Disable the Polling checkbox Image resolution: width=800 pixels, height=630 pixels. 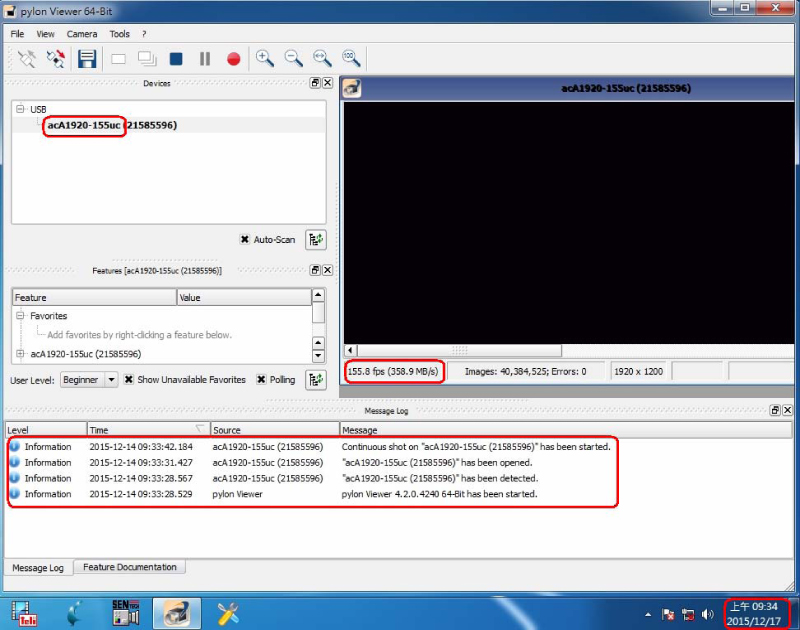pos(261,380)
